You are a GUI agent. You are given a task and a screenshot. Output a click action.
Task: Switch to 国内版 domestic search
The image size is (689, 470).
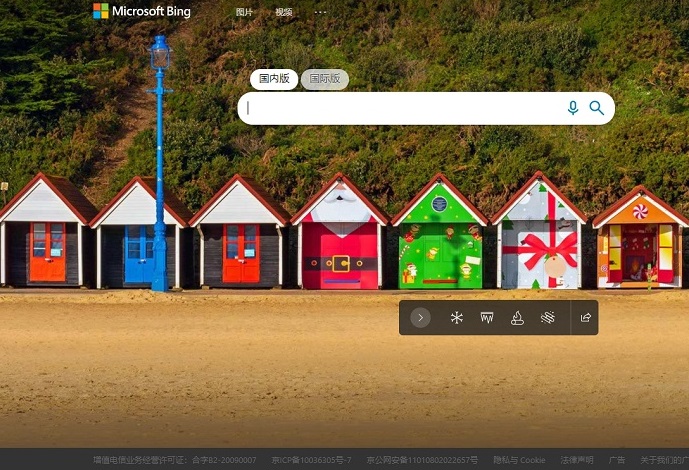click(x=274, y=79)
